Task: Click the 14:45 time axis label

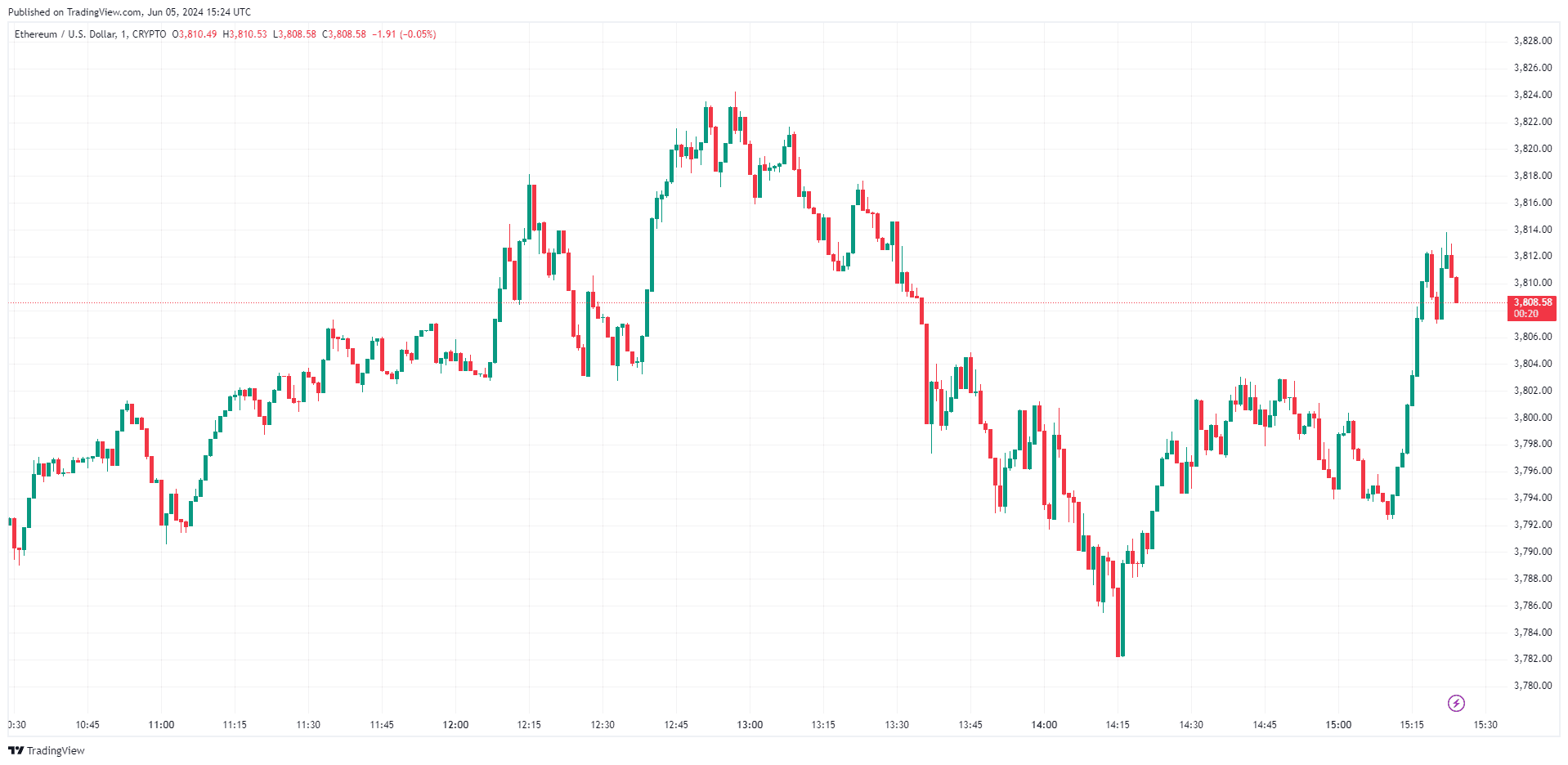Action: click(x=1265, y=725)
